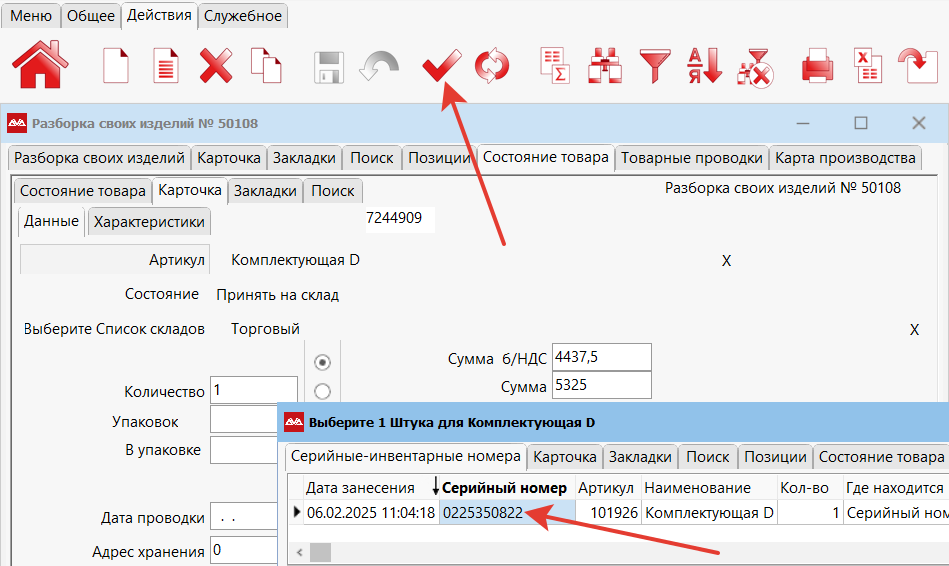Click the printer icon

tap(817, 67)
